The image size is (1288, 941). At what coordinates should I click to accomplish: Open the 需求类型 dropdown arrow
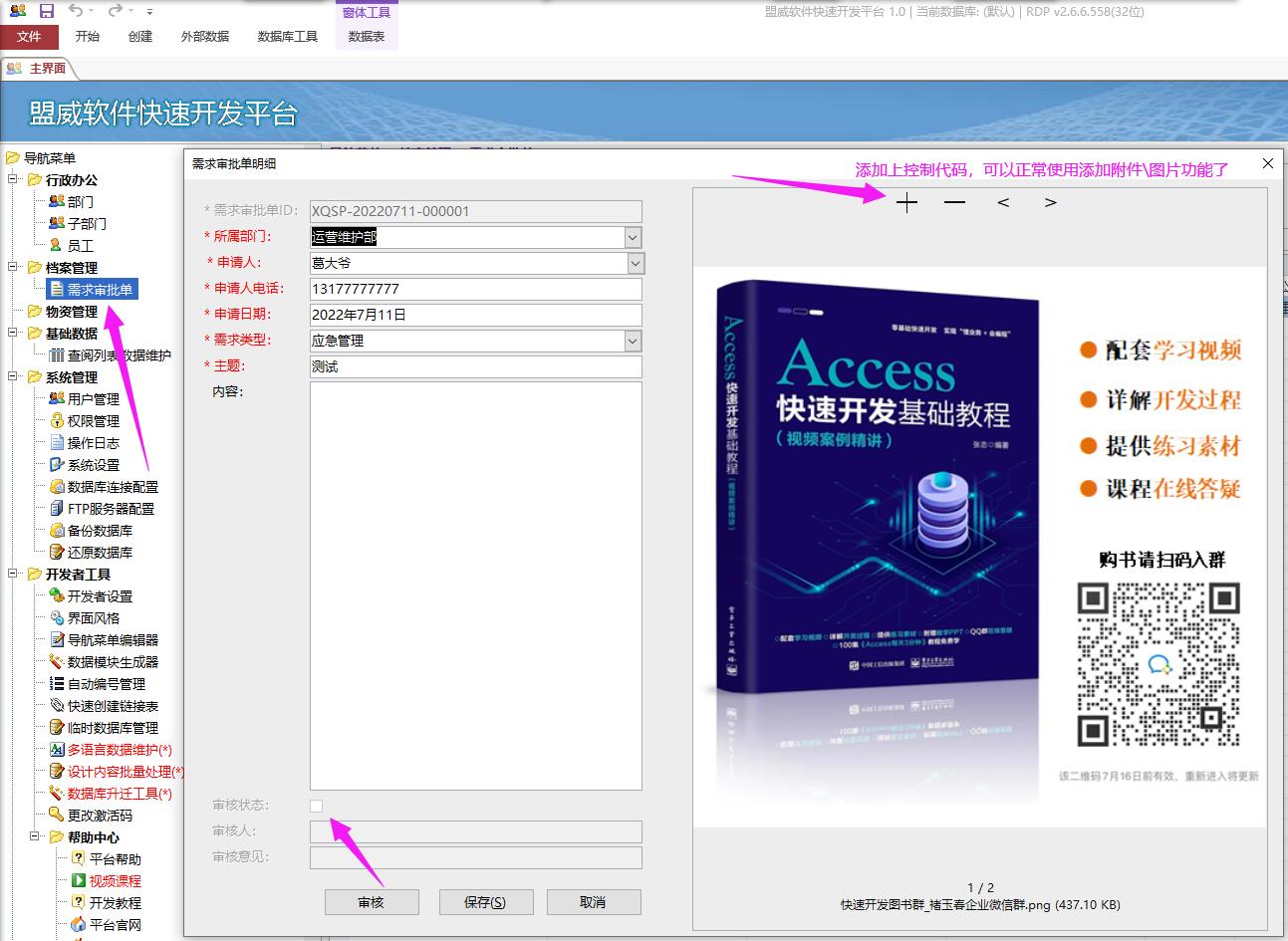(x=633, y=341)
